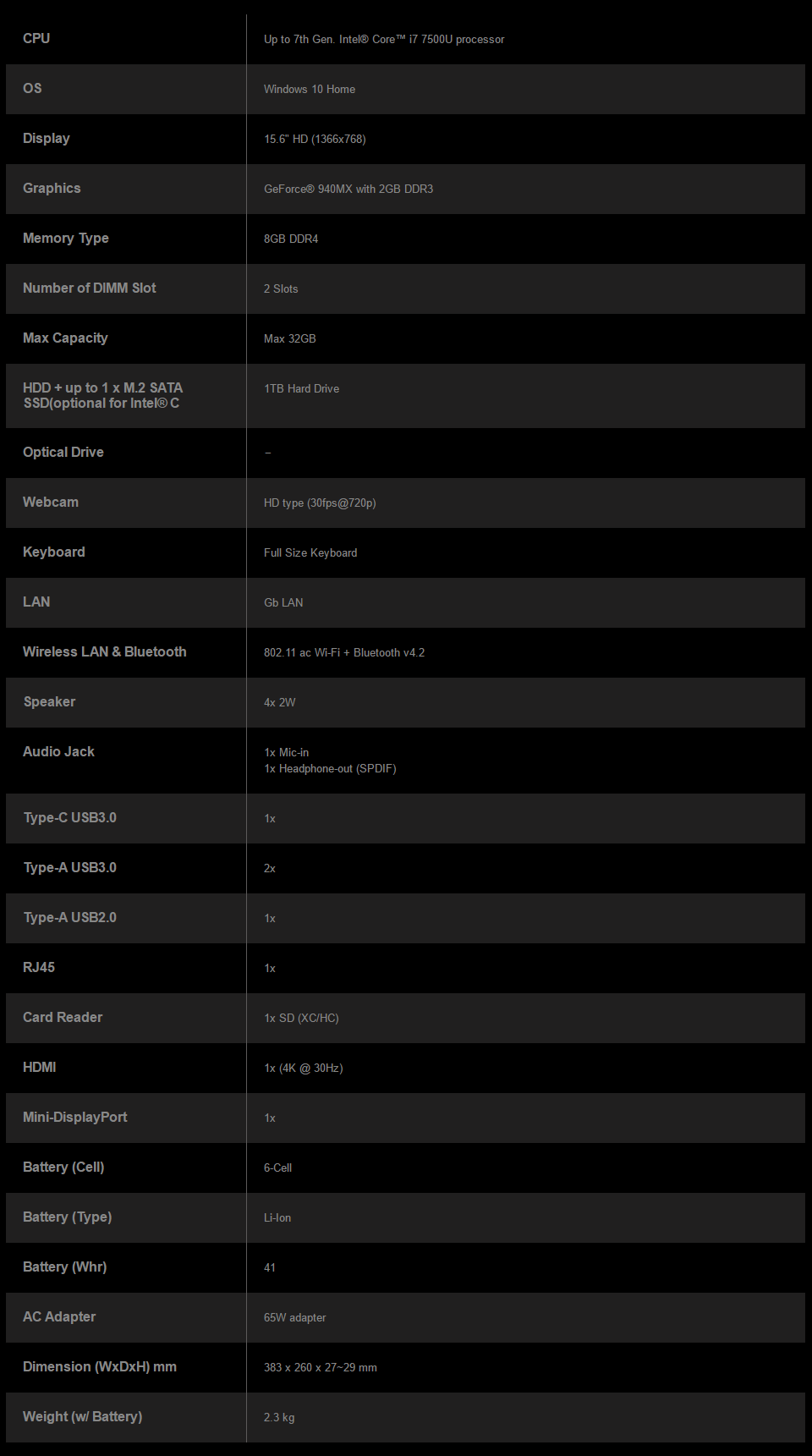Click the 1TB Hard Drive value

coord(302,389)
